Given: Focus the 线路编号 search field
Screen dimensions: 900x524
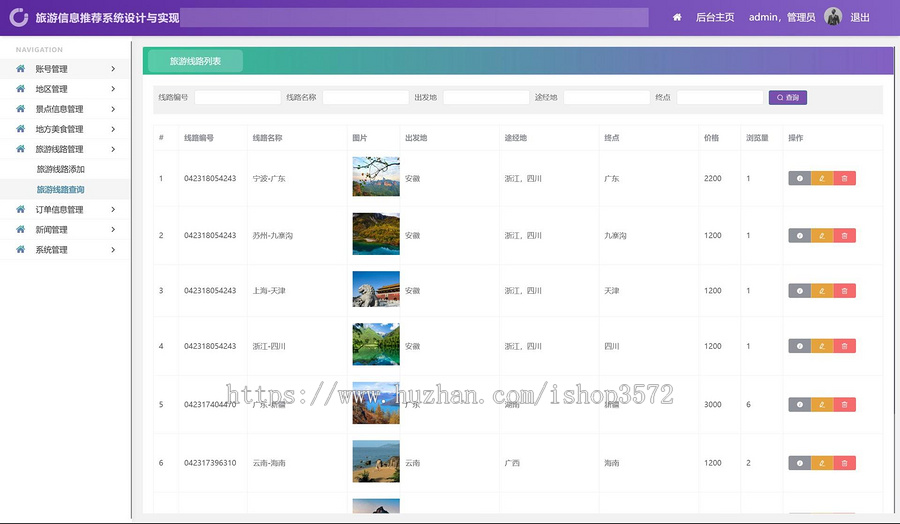Looking at the screenshot, I should pos(238,98).
